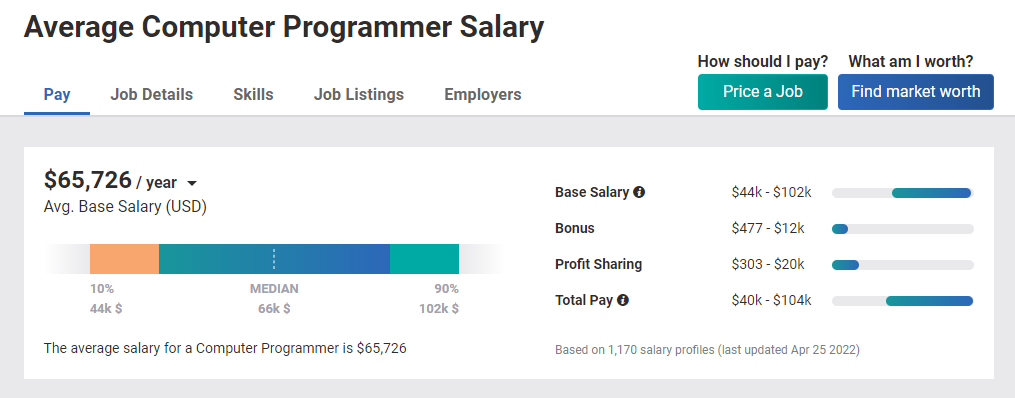Select the Job Listings tab
This screenshot has width=1015, height=398.
(x=359, y=94)
